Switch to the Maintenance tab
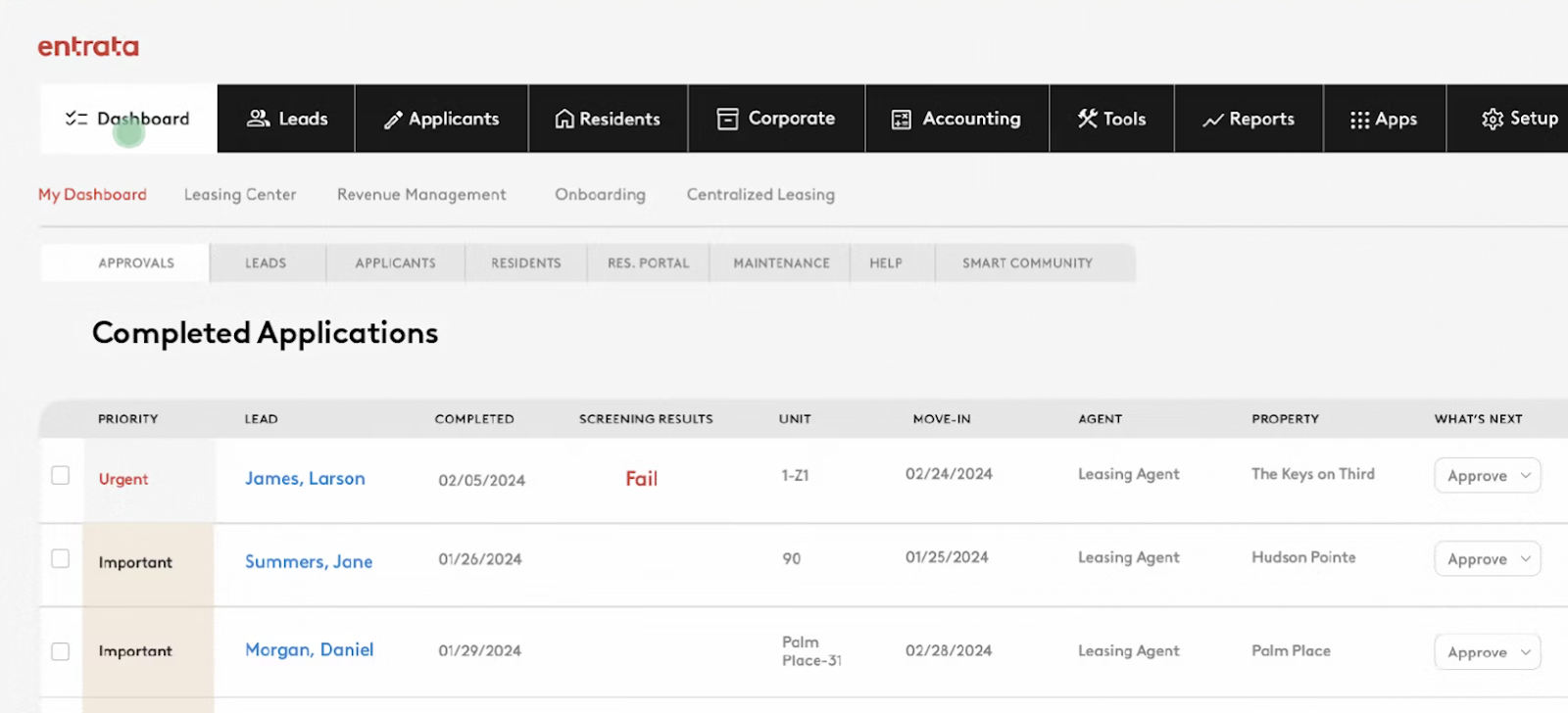 point(781,262)
